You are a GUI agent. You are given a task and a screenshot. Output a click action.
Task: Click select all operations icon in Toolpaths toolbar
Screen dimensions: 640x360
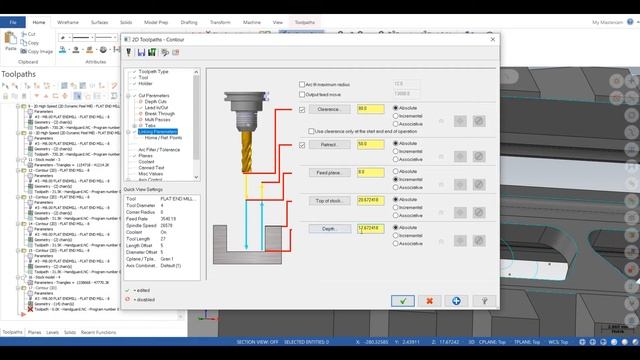coord(5,86)
